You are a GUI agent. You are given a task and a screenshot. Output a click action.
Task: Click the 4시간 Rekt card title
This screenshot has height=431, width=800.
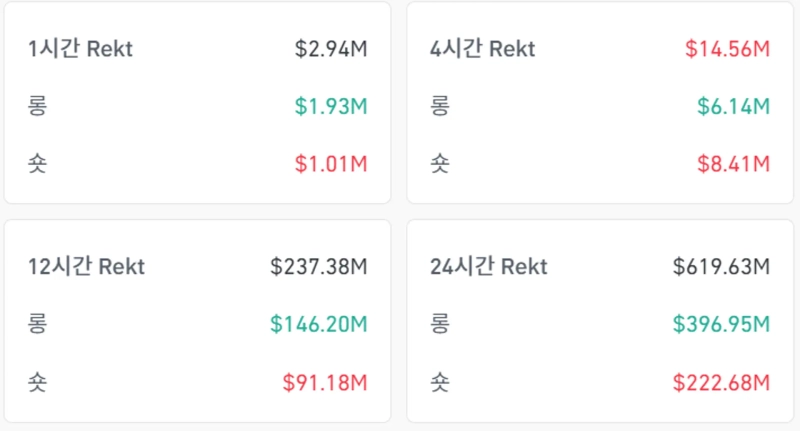tap(482, 49)
